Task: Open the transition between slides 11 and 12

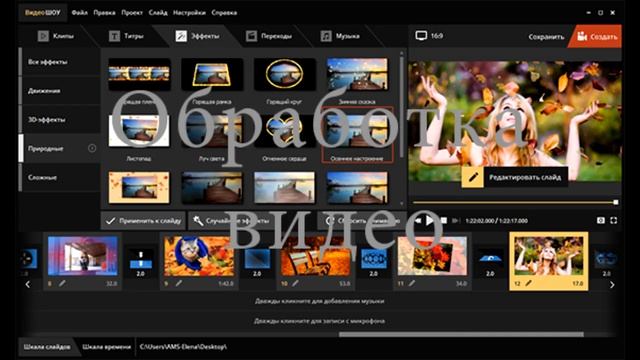Action: [x=490, y=259]
